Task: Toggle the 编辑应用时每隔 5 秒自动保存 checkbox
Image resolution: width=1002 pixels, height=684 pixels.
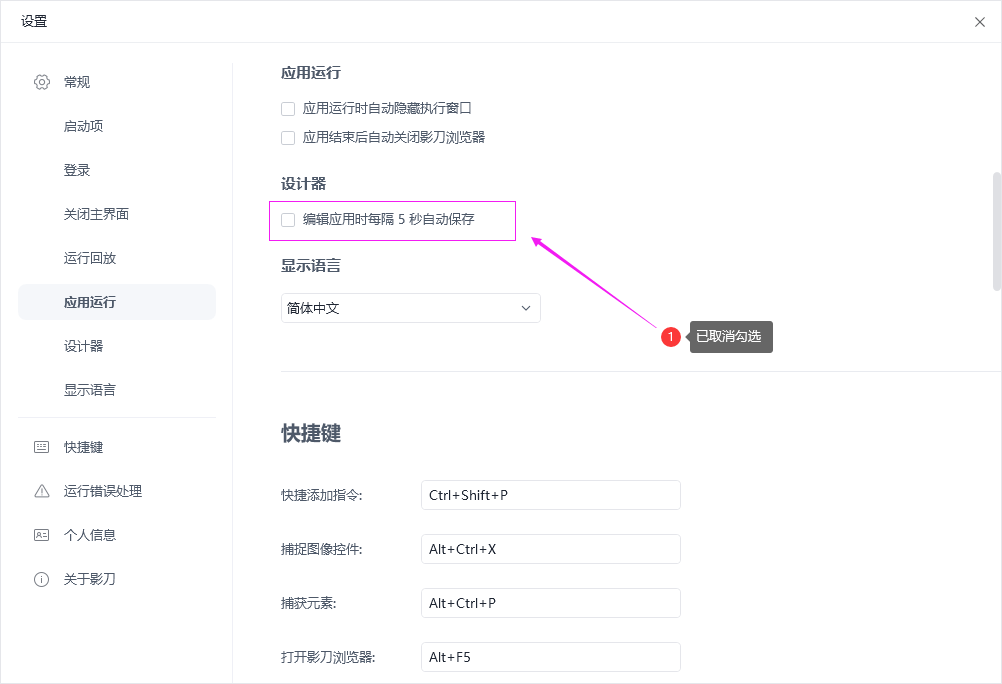Action: click(x=288, y=220)
